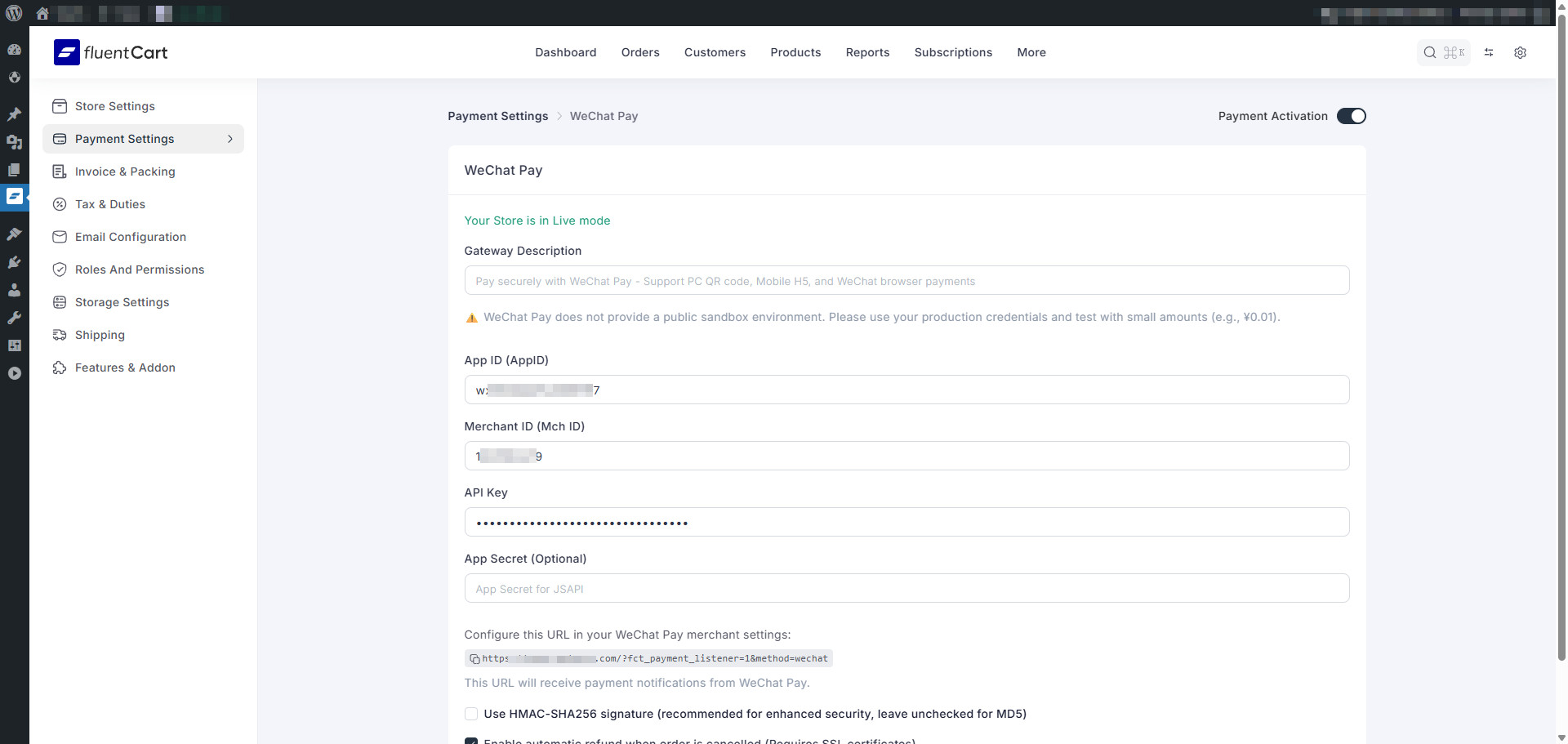The height and width of the screenshot is (744, 1568).
Task: Switch to the Subscriptions menu item
Action: pyautogui.click(x=953, y=52)
